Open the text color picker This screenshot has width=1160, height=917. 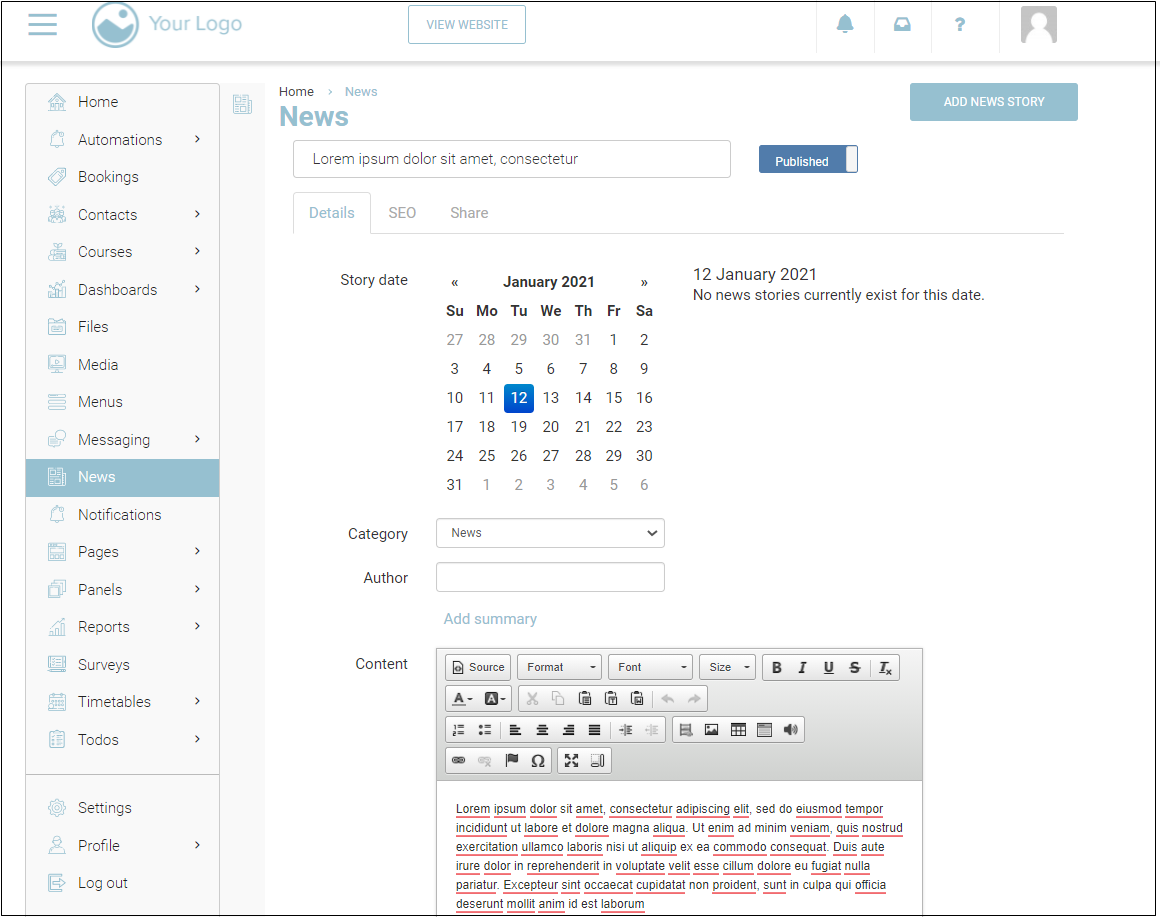pos(461,699)
